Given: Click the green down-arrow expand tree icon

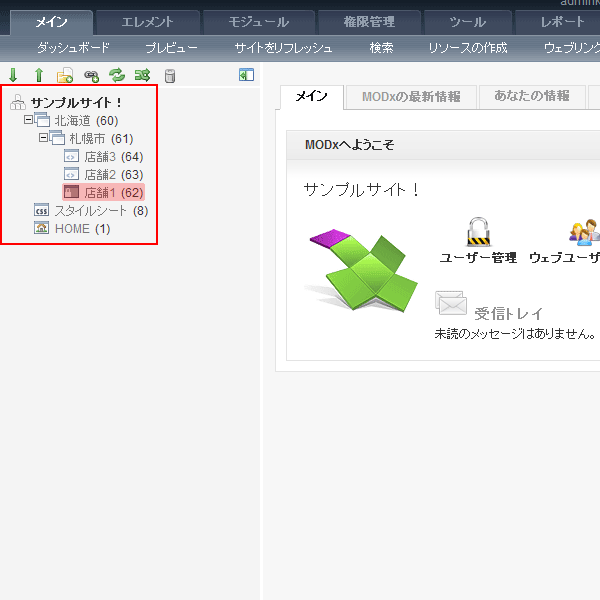Looking at the screenshot, I should (x=13, y=75).
